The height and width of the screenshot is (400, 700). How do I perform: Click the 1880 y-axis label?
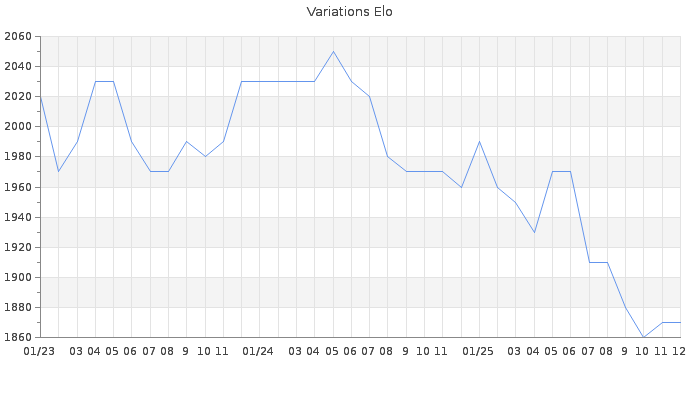(18, 307)
